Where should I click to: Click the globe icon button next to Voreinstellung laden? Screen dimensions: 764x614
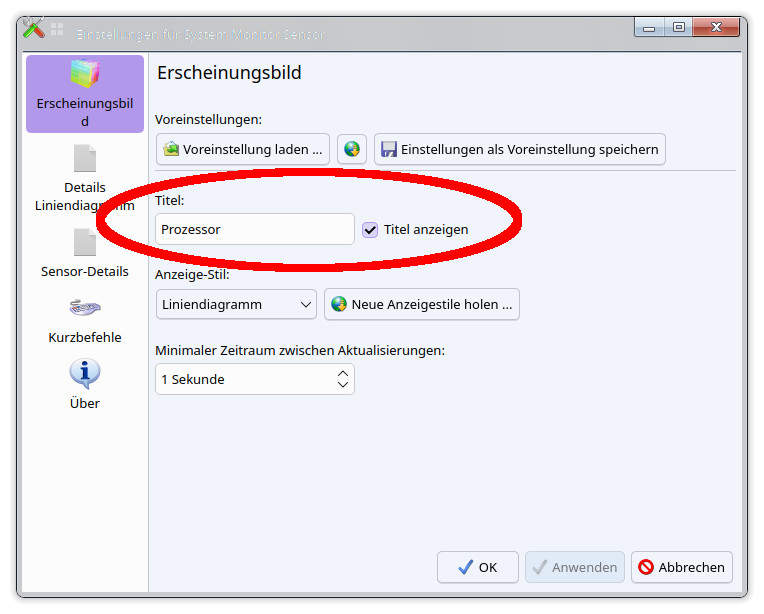pos(352,149)
